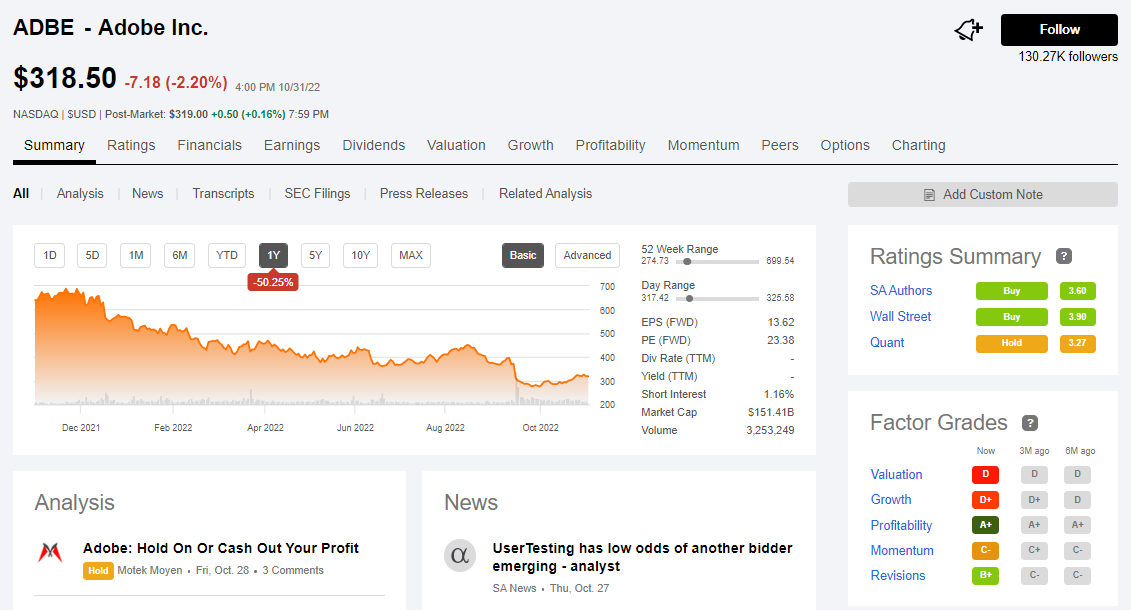Open Factor Grades help question mark
Image resolution: width=1131 pixels, height=610 pixels.
tap(1029, 423)
